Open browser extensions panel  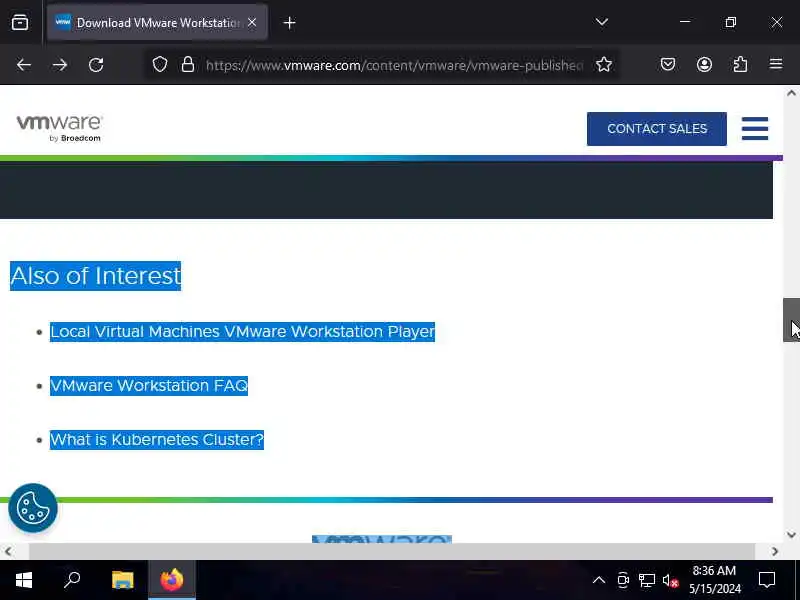tap(740, 64)
